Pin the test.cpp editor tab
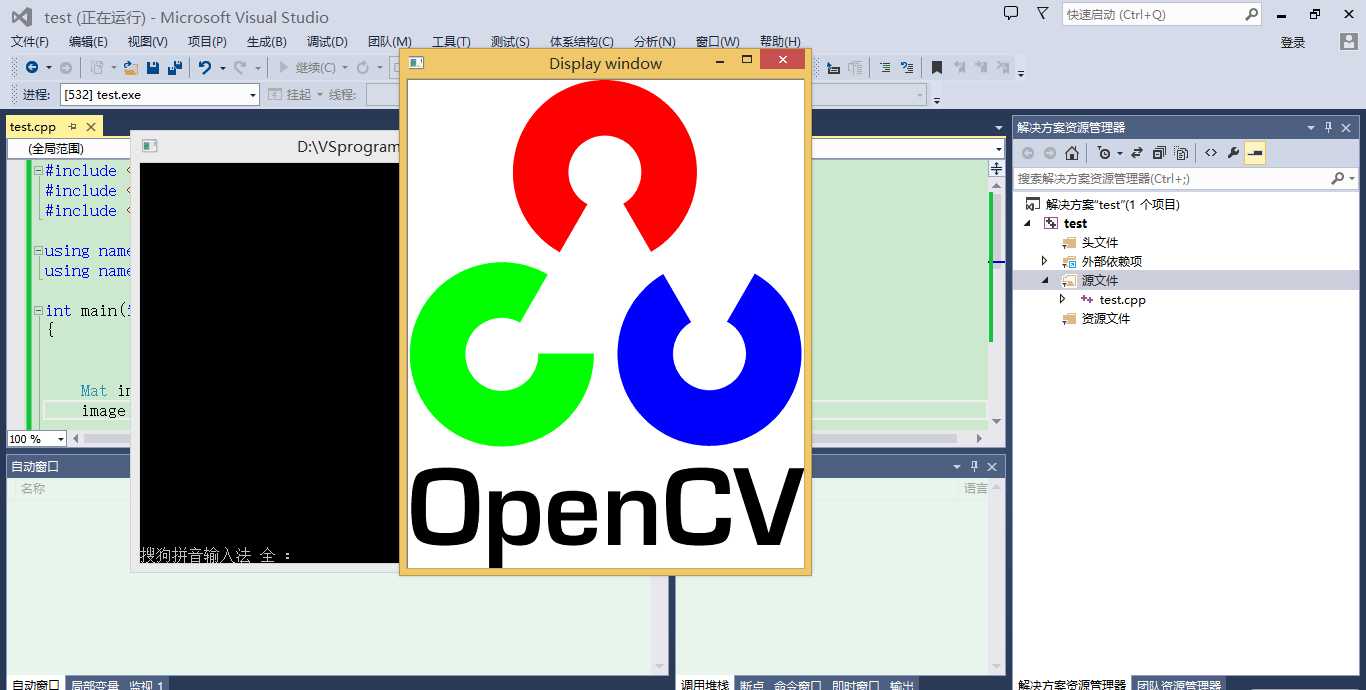Screen dimensions: 1366x690 click(x=73, y=127)
